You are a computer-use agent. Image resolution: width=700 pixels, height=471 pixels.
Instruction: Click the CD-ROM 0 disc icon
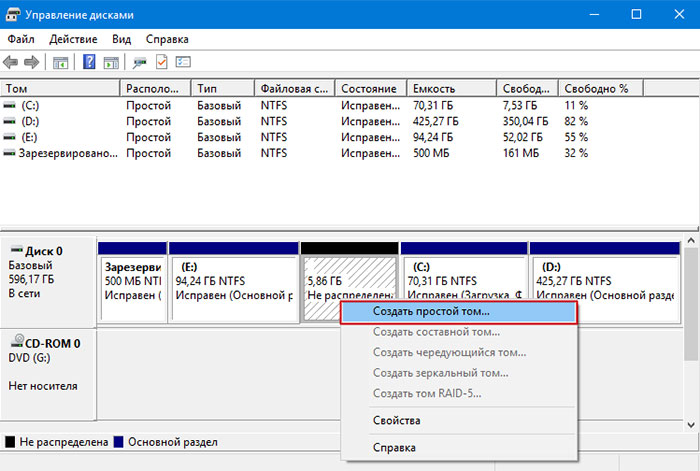(x=17, y=341)
